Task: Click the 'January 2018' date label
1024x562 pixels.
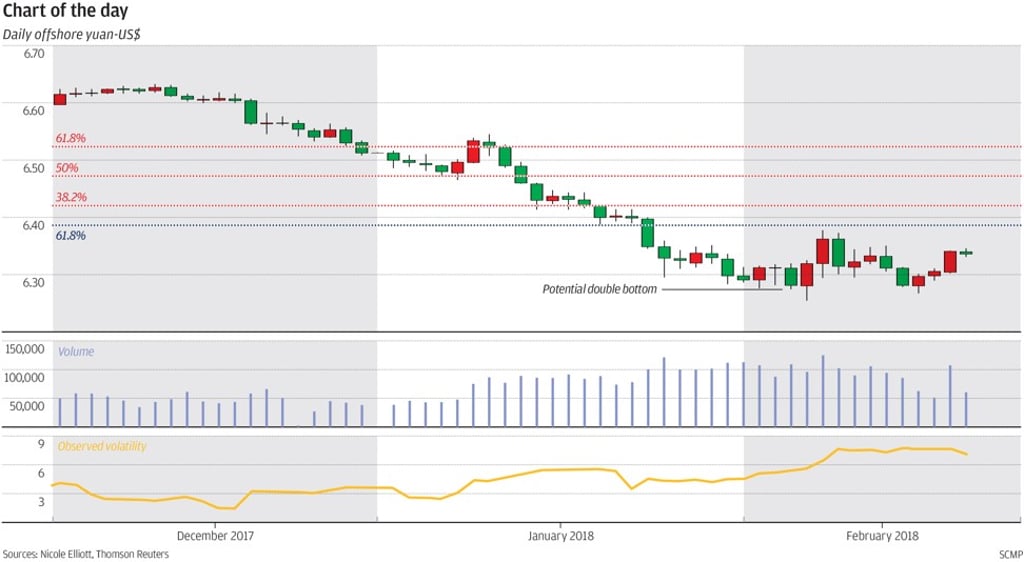Action: 560,536
